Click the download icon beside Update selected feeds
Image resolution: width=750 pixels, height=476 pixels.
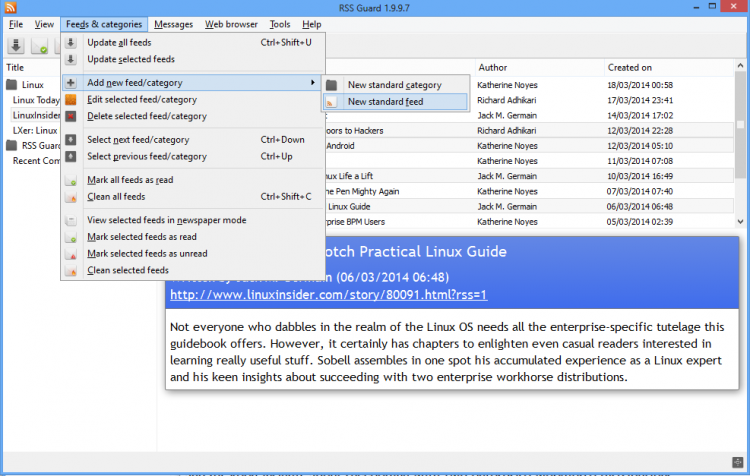point(71,59)
